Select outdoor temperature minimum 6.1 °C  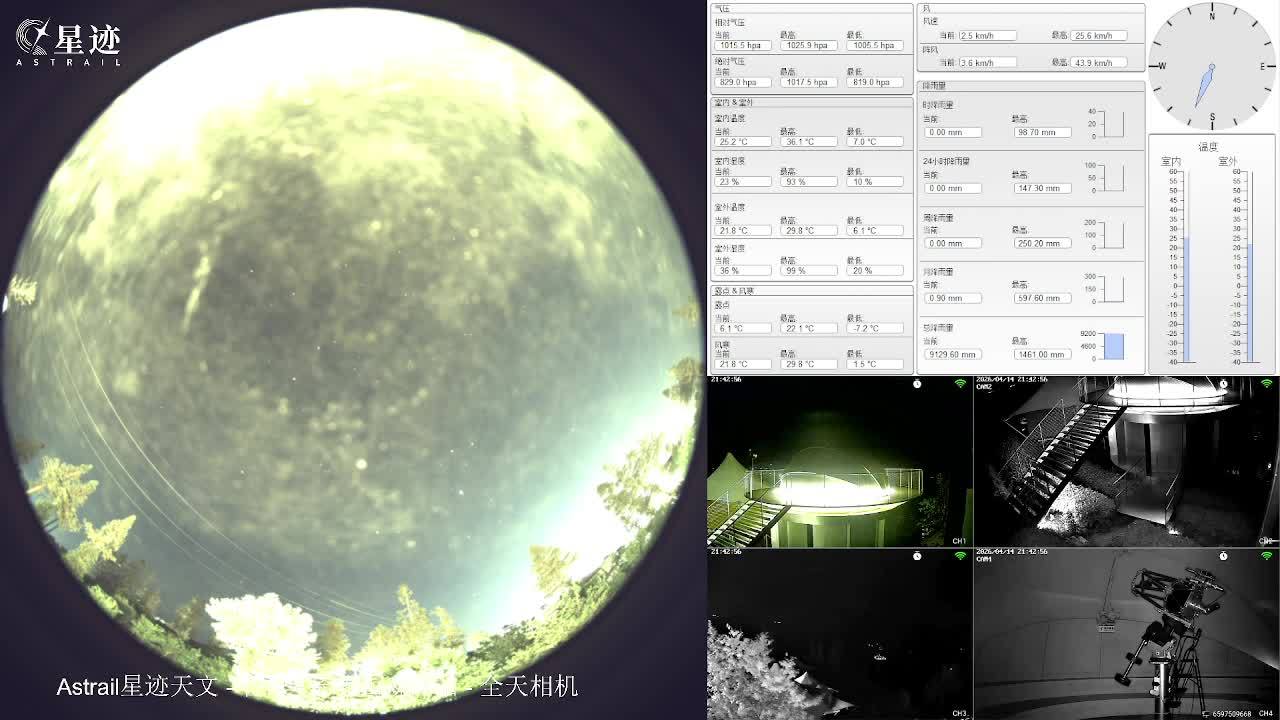[875, 230]
